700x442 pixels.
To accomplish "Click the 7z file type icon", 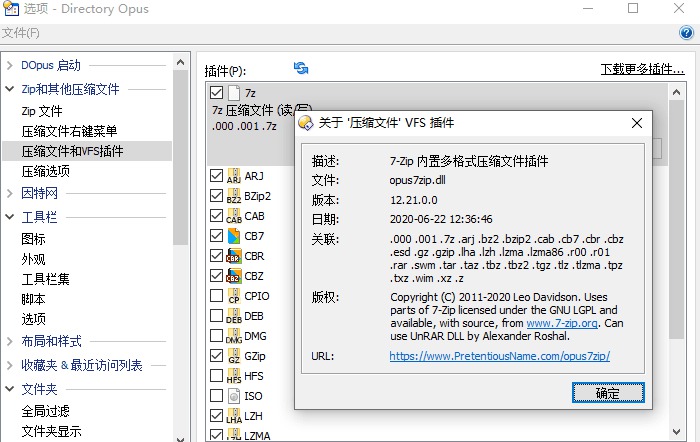I will pos(234,93).
